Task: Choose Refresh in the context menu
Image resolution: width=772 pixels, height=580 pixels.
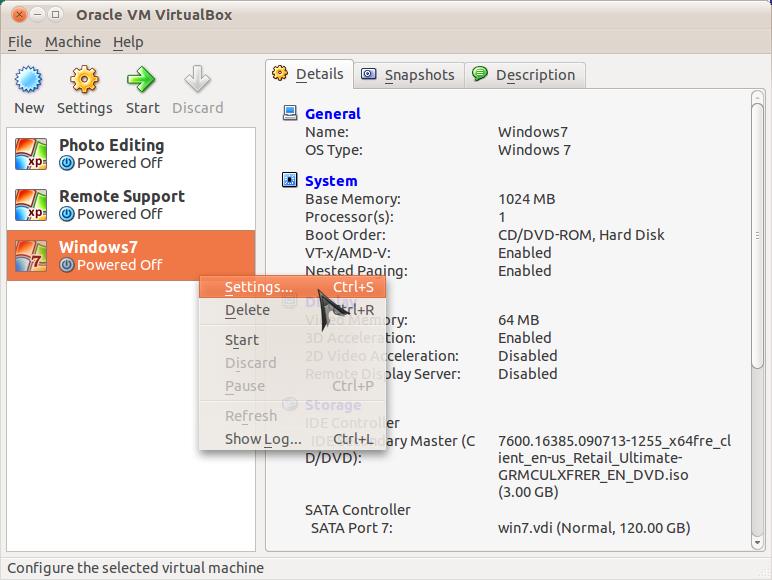Action: [292, 416]
